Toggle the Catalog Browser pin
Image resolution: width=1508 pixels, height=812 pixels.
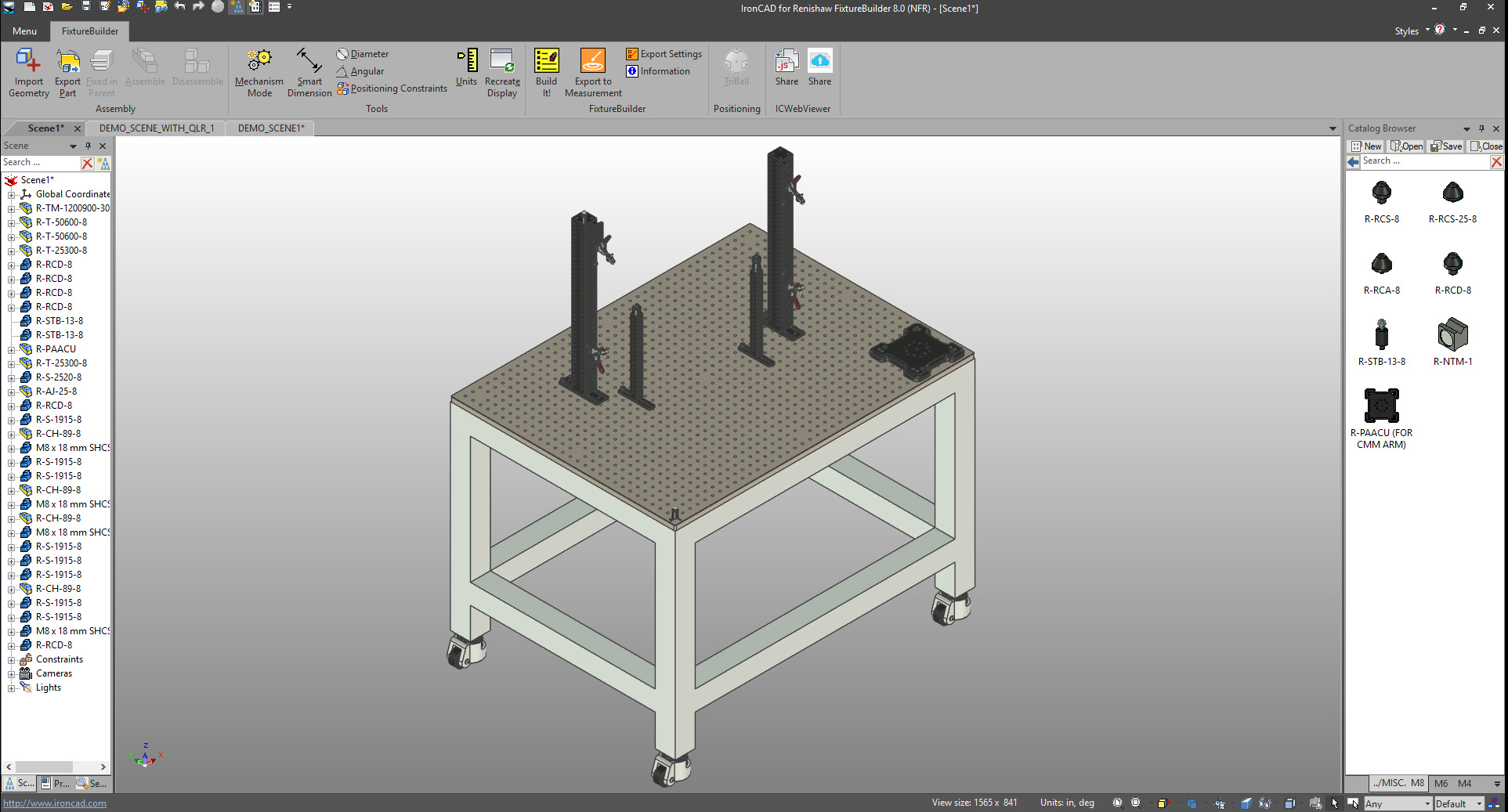(x=1481, y=128)
